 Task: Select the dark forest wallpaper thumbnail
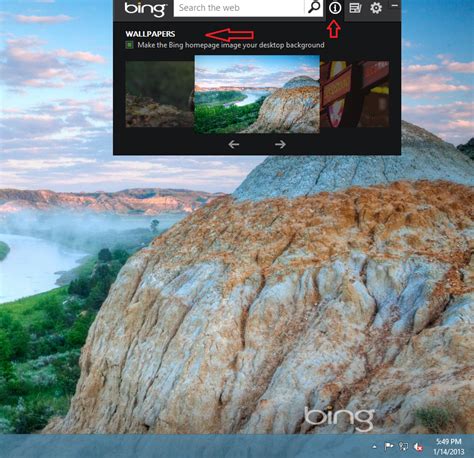[160, 94]
